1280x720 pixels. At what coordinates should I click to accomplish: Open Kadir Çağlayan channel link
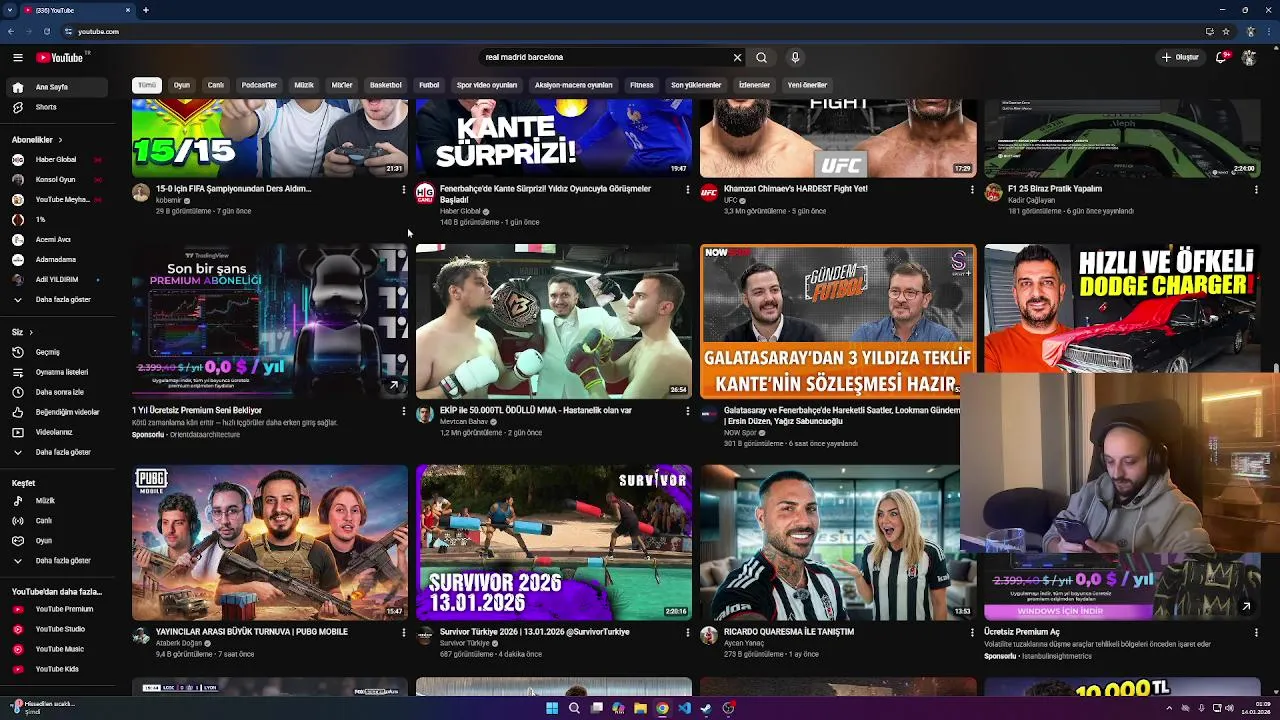coord(1031,200)
